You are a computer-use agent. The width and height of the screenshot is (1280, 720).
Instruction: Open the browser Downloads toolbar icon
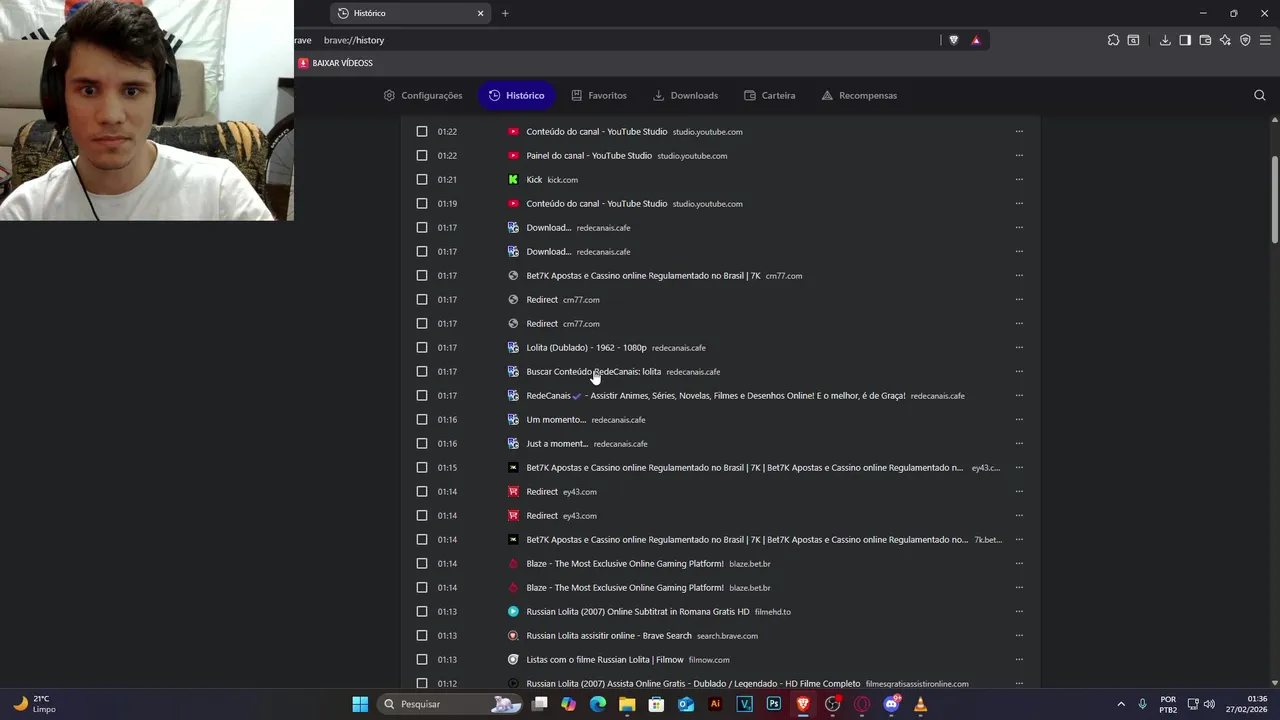coord(1165,40)
